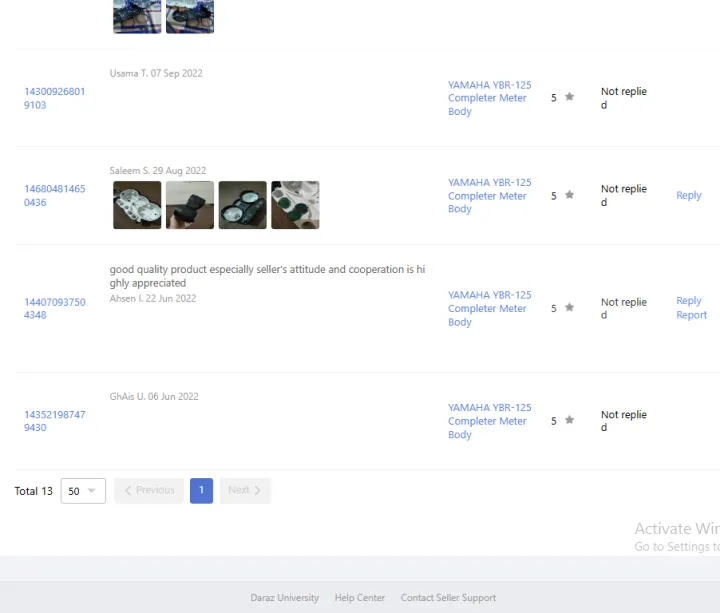Viewport: 720px width, 613px height.
Task: Open the page size dropdown showing 50
Action: click(83, 491)
